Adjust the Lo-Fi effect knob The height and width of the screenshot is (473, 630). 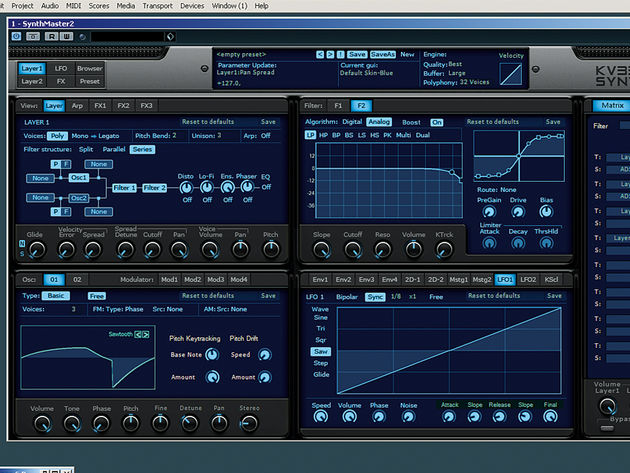tap(207, 187)
